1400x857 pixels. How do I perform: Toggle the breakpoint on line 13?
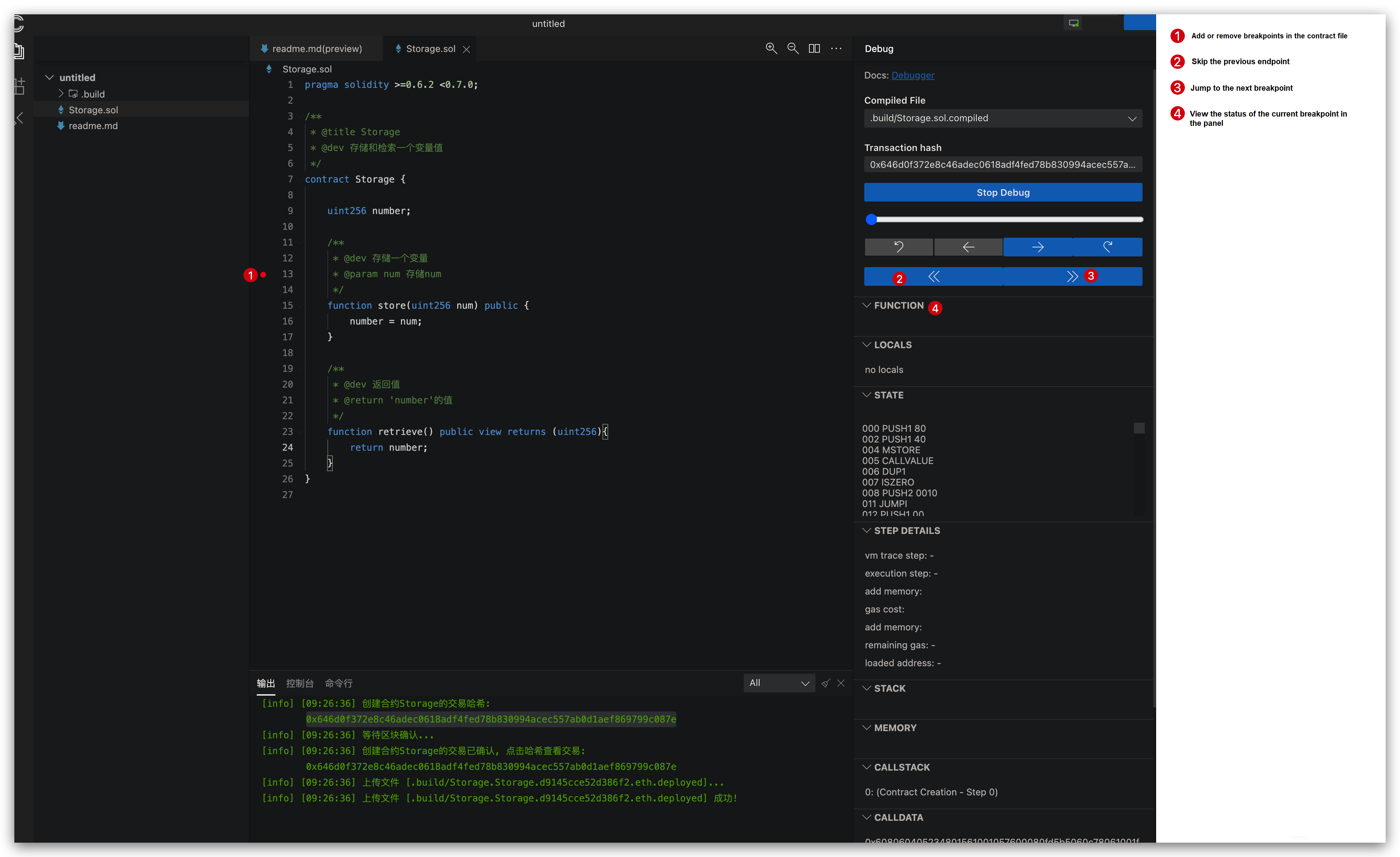(x=263, y=274)
